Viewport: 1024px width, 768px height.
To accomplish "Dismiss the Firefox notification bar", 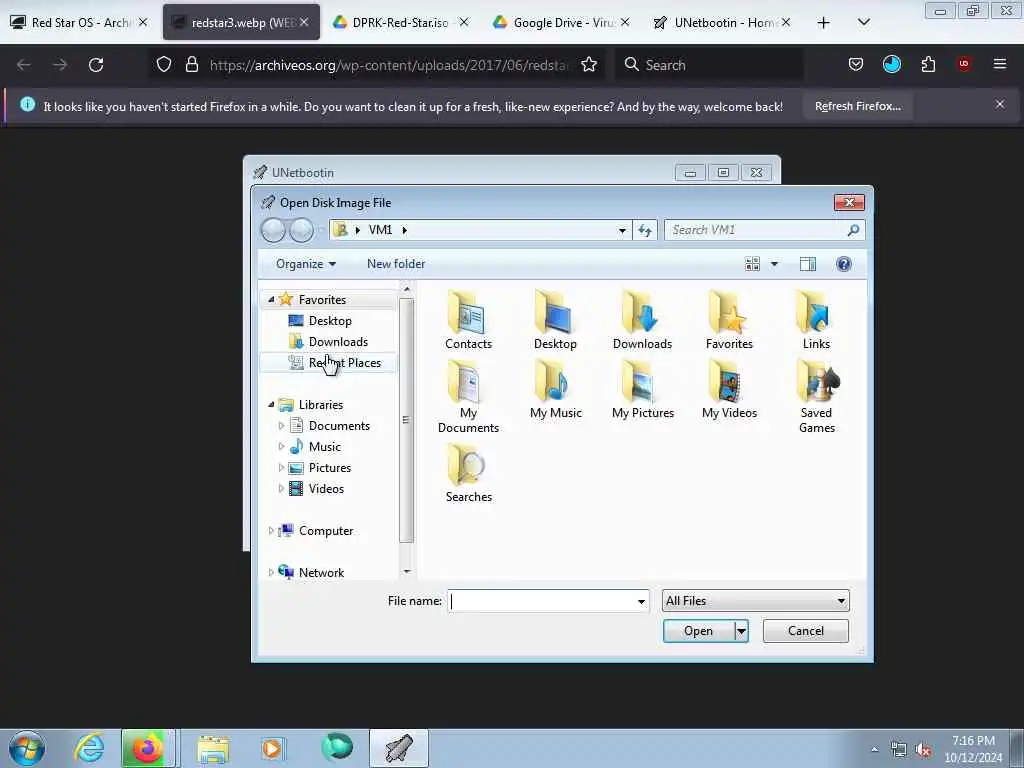I will pyautogui.click(x=999, y=104).
